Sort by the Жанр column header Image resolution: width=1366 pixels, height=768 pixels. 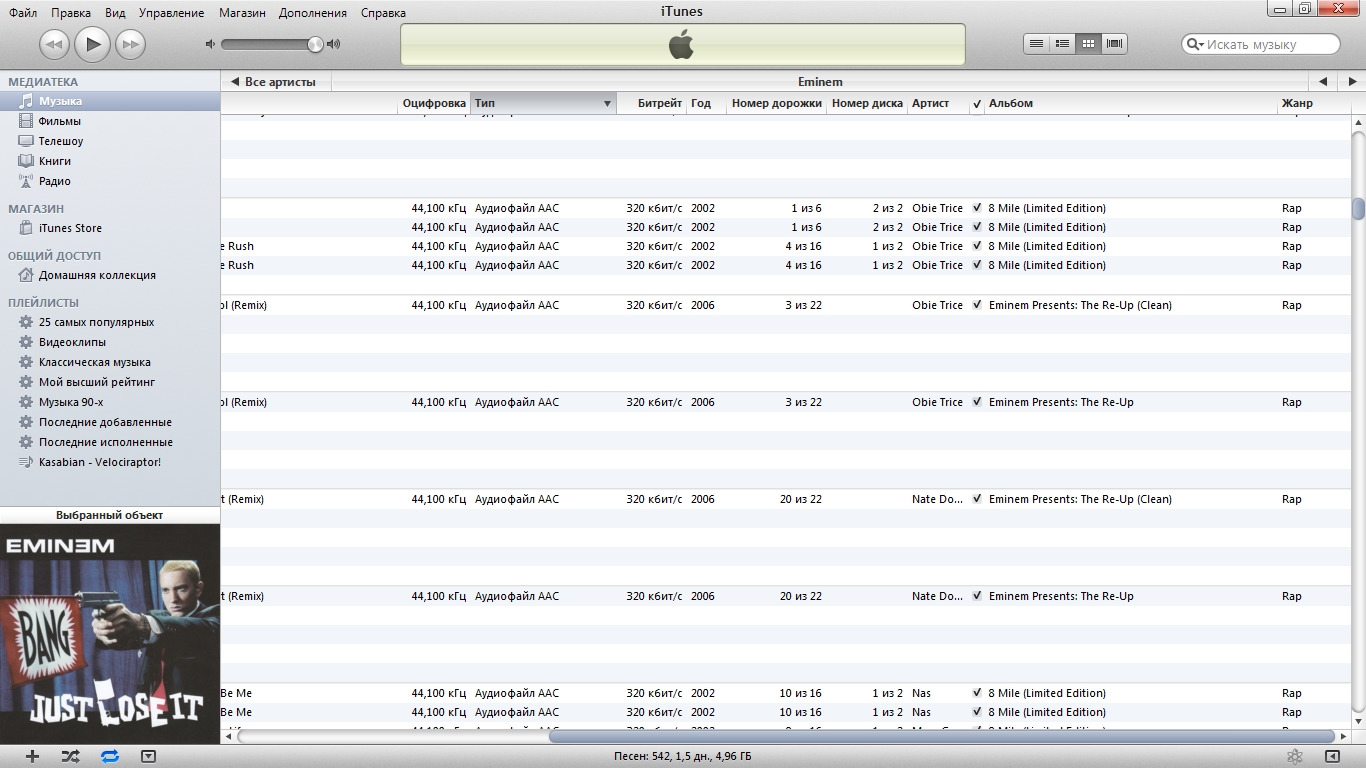[1314, 104]
